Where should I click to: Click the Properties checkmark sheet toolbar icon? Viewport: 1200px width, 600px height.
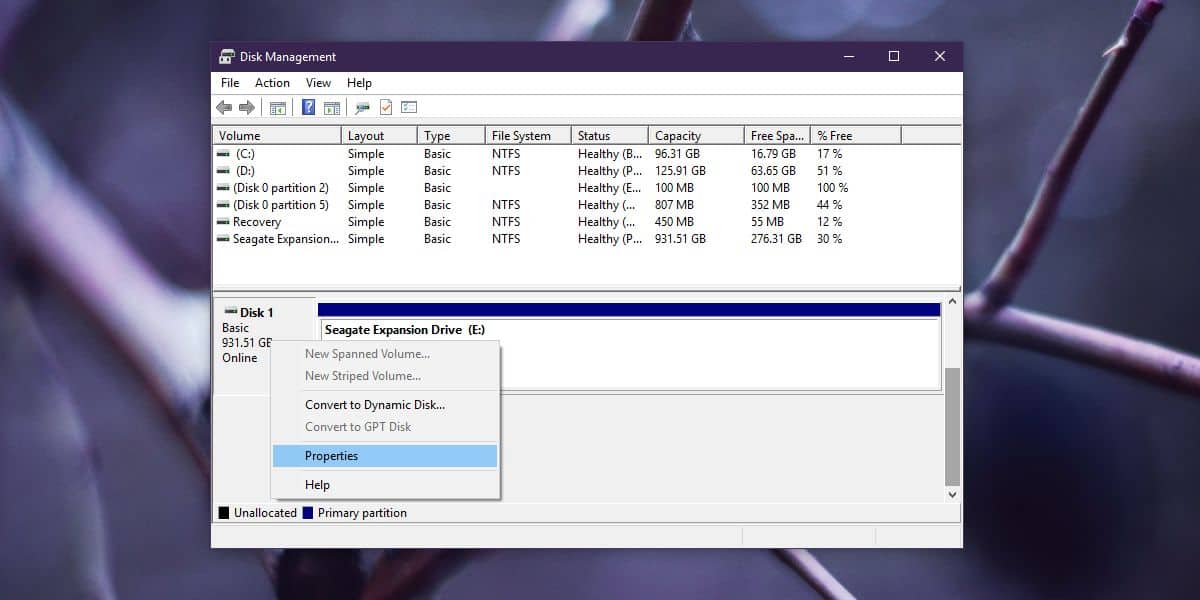click(386, 108)
